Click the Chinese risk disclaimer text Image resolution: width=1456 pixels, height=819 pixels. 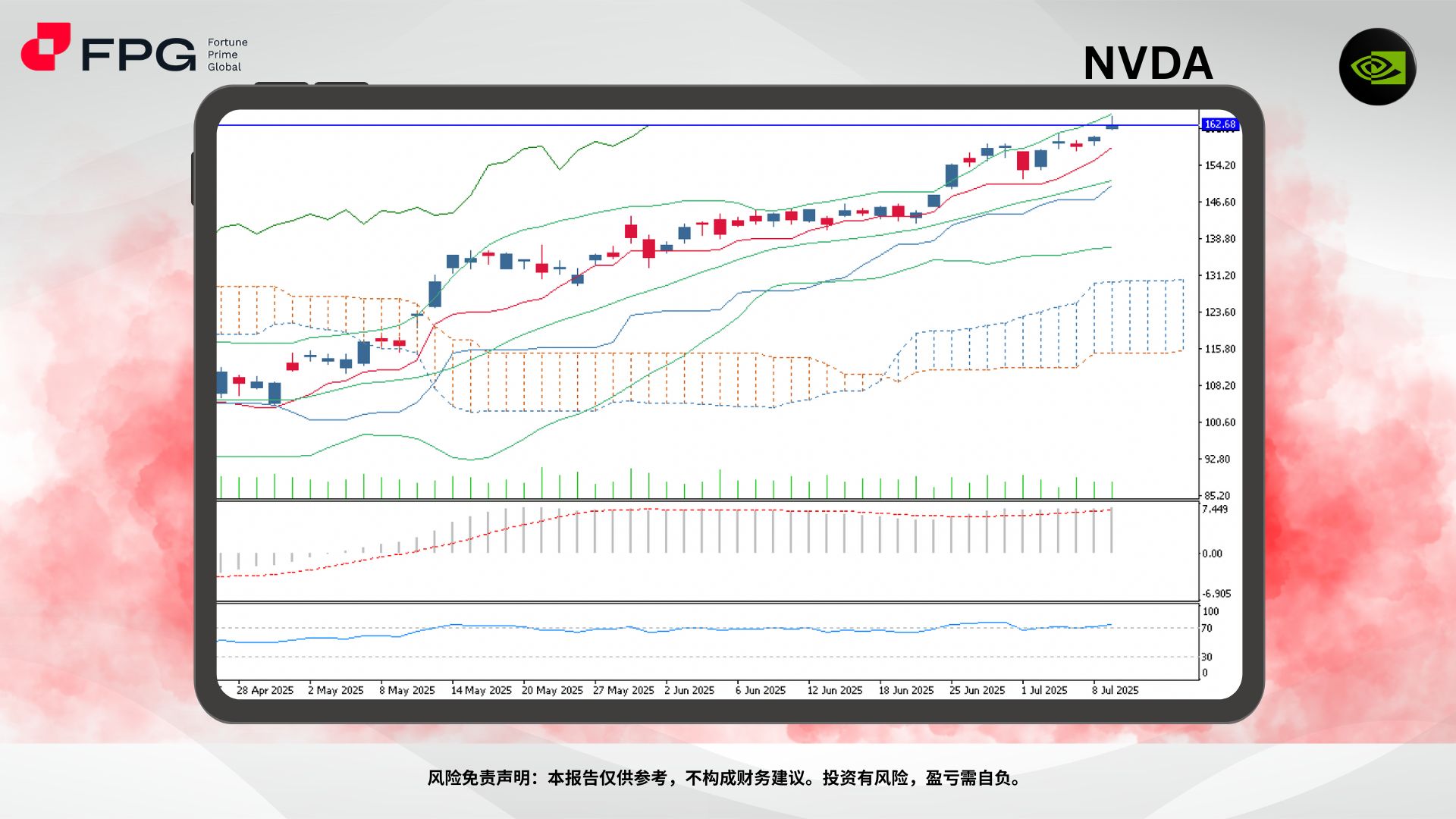726,779
